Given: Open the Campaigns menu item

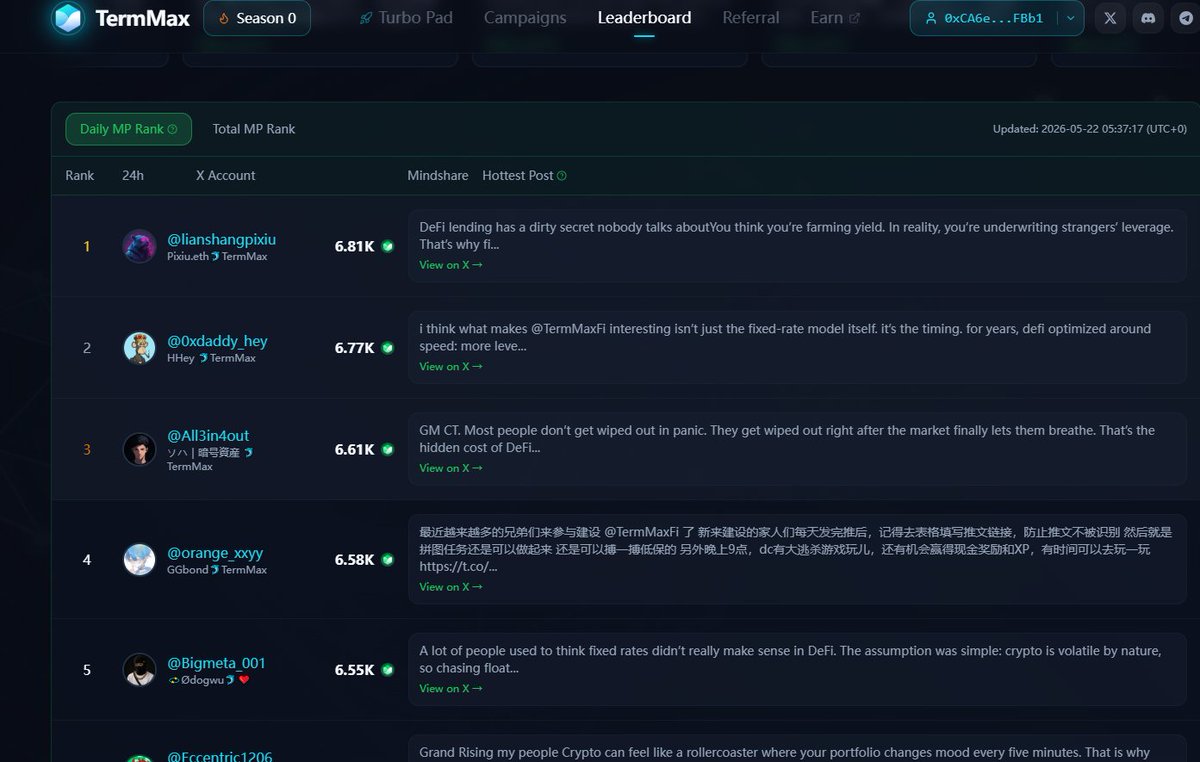Looking at the screenshot, I should tap(525, 18).
